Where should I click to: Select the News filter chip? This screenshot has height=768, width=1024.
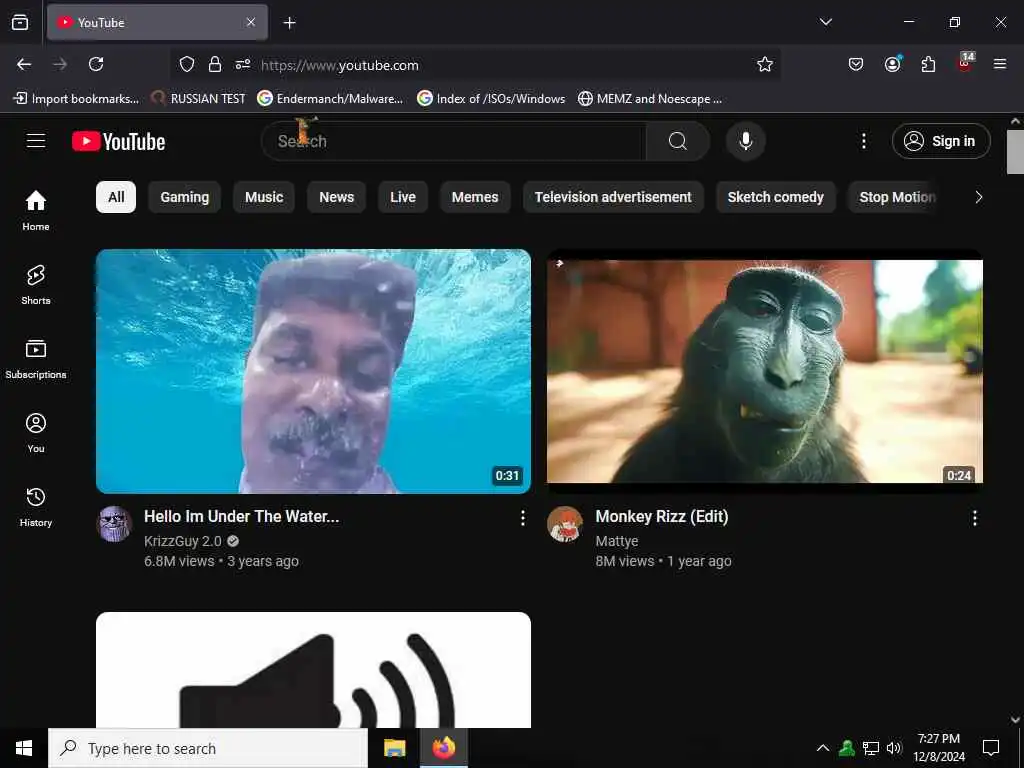[x=336, y=197]
